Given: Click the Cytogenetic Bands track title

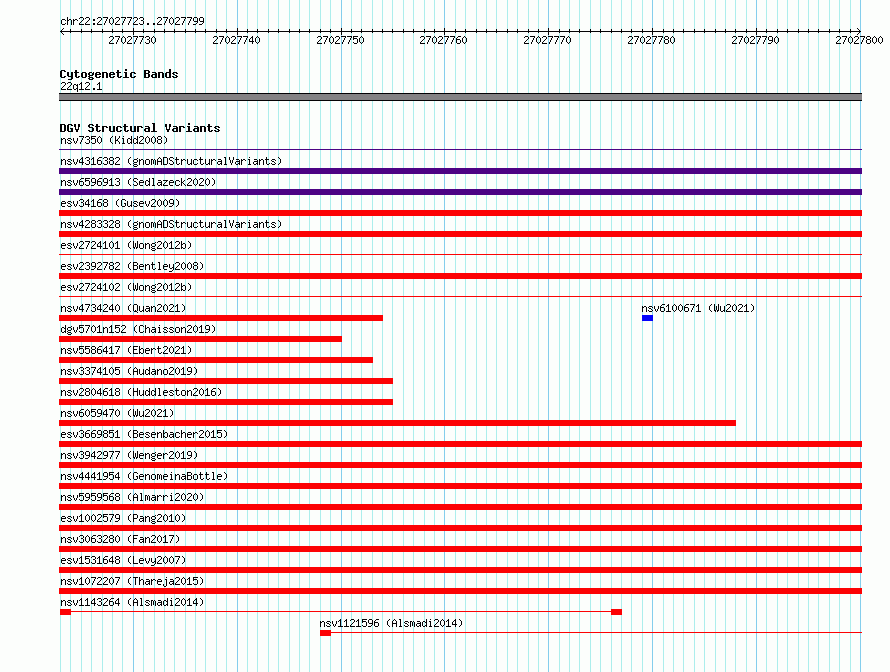Looking at the screenshot, I should [x=119, y=74].
